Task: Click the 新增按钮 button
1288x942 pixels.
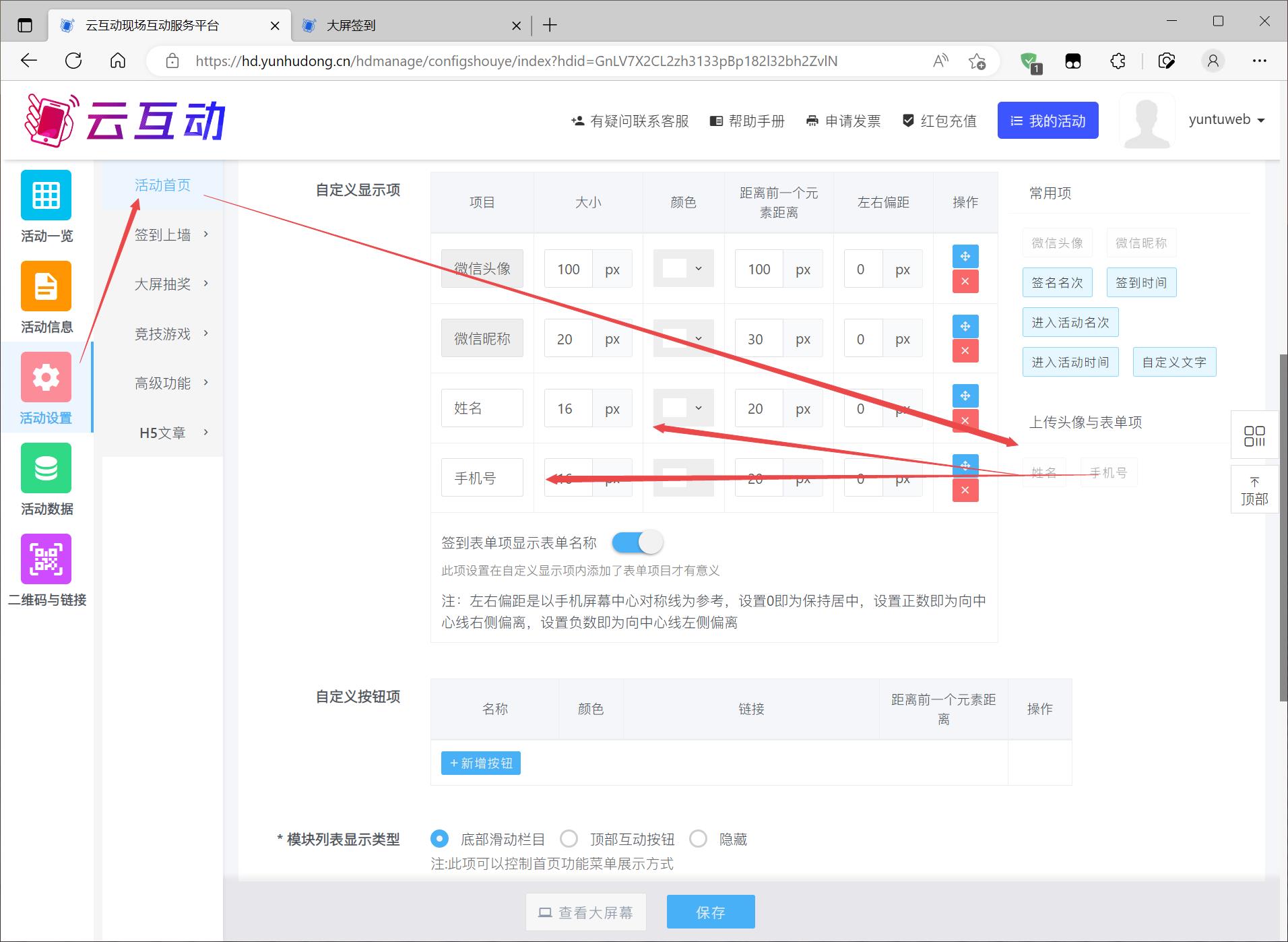Action: [480, 763]
